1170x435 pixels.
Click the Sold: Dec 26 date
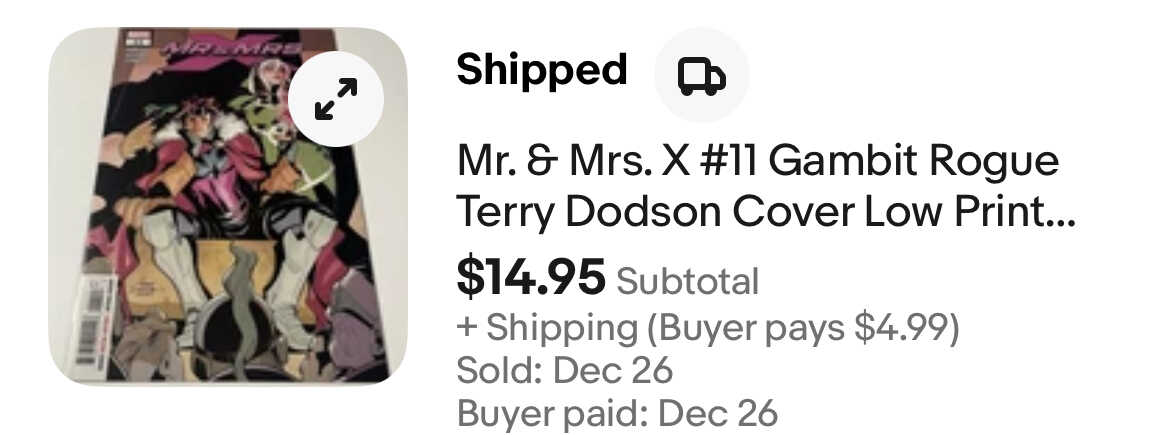click(565, 370)
